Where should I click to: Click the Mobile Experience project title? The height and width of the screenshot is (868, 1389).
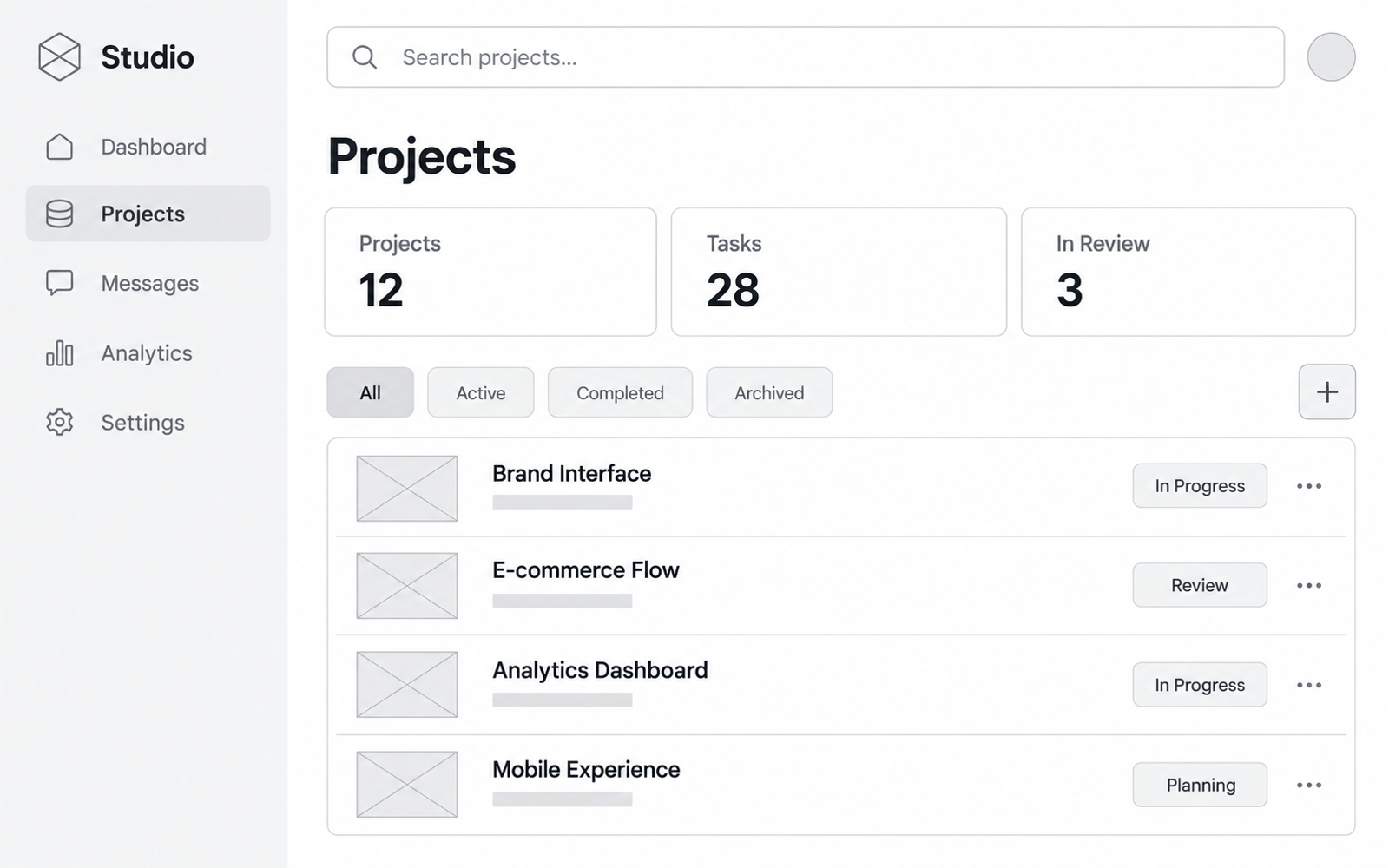tap(586, 770)
